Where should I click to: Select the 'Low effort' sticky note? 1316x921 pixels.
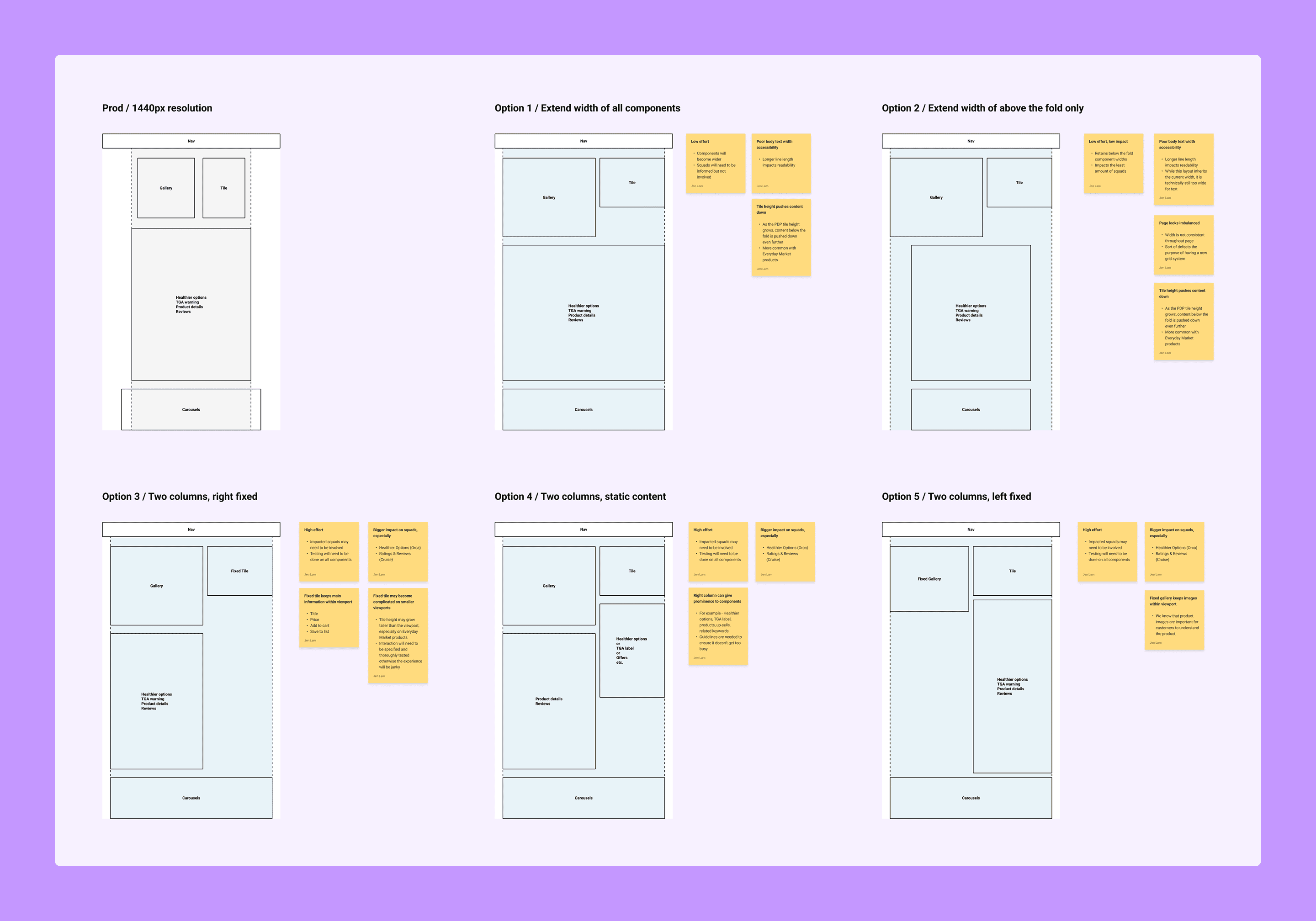click(x=716, y=164)
